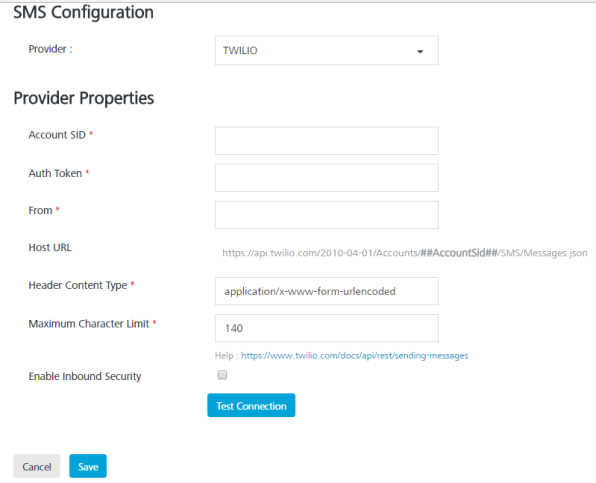Save the SMS configuration
The image size is (596, 483).
[88, 466]
